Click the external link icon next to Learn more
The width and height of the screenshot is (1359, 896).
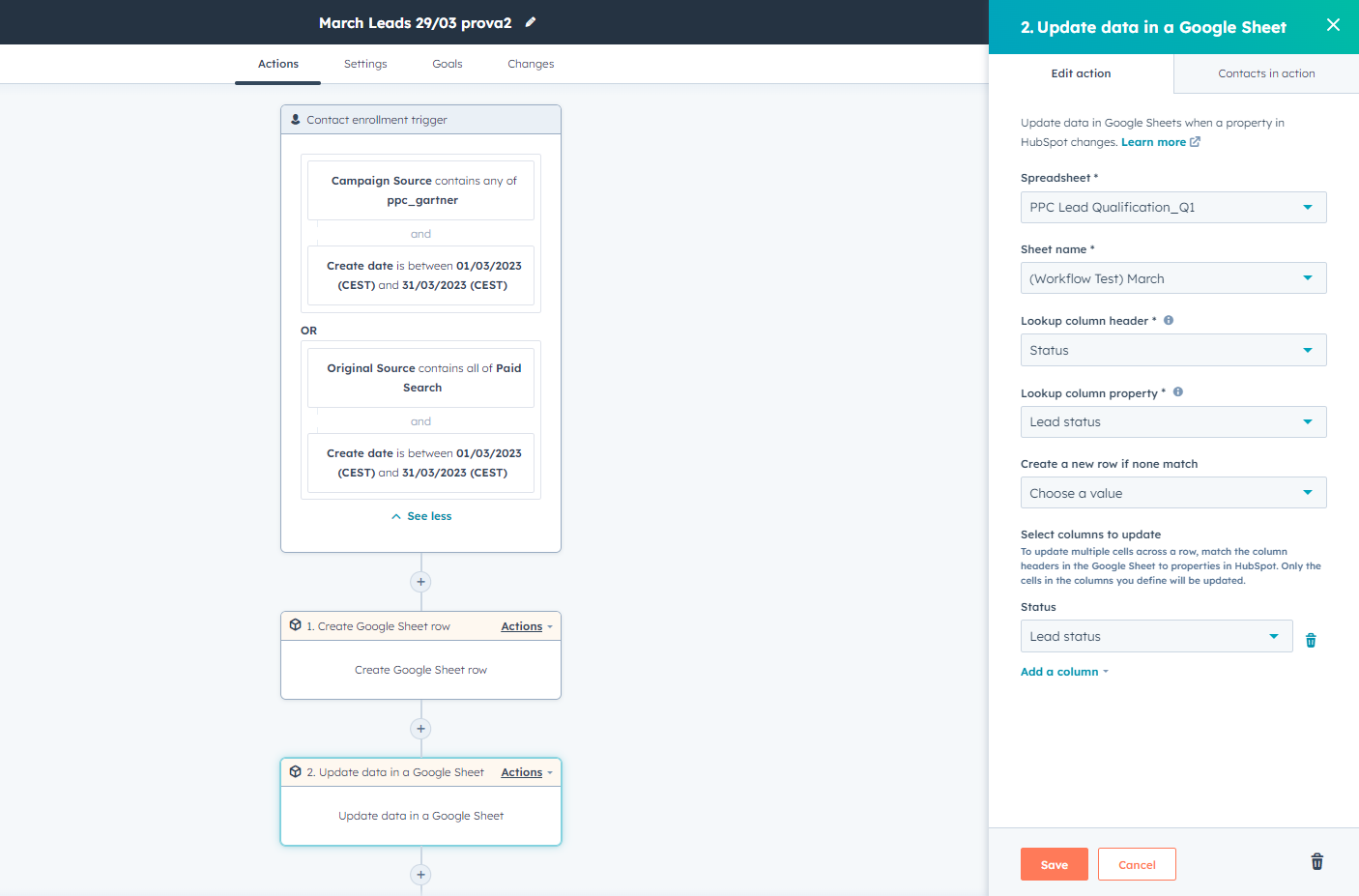coord(1195,141)
